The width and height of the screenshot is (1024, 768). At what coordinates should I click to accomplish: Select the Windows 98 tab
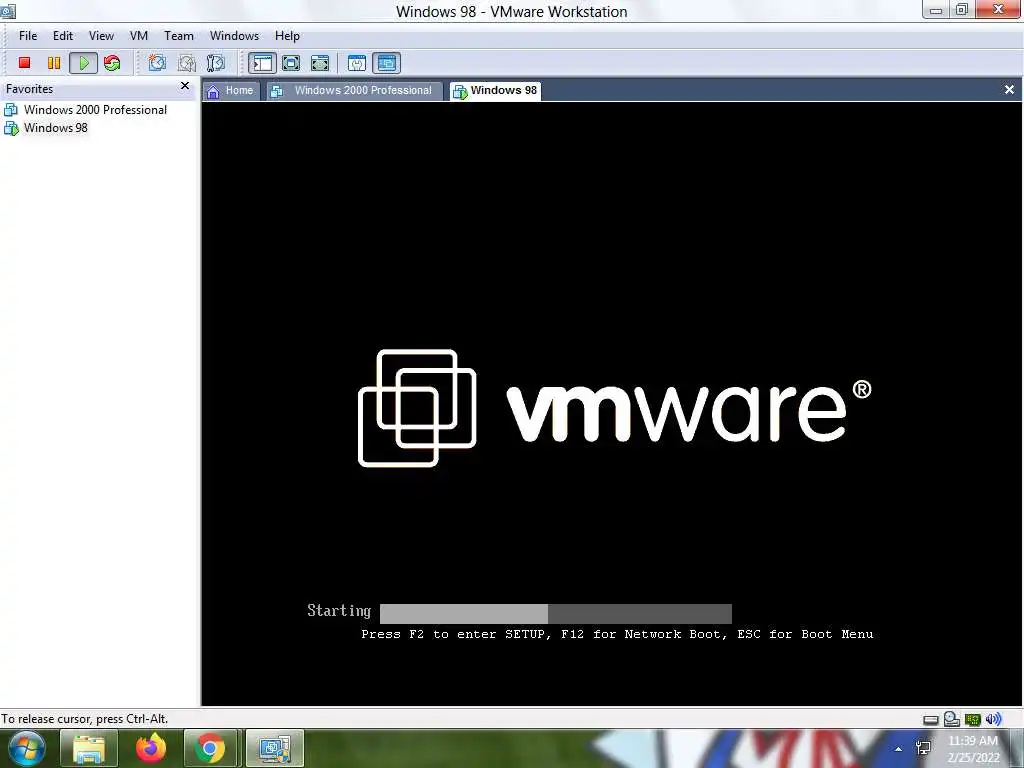click(x=496, y=91)
